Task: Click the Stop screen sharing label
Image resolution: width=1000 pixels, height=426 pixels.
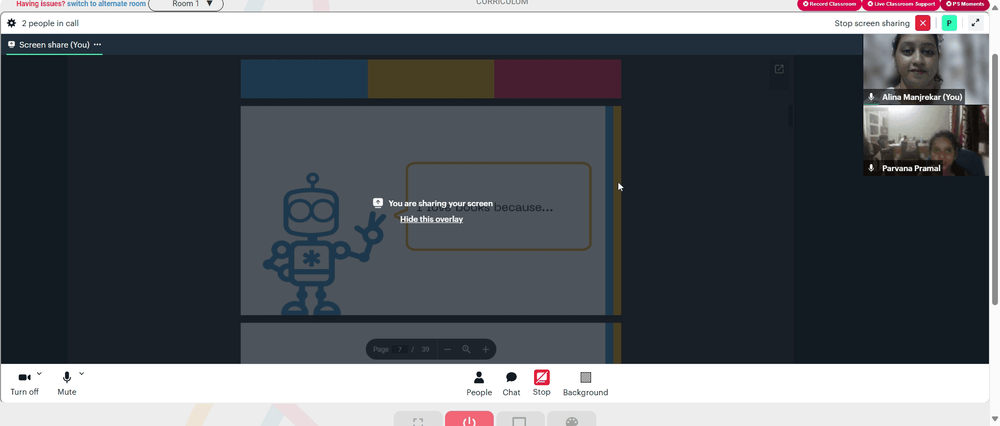Action: click(x=872, y=24)
